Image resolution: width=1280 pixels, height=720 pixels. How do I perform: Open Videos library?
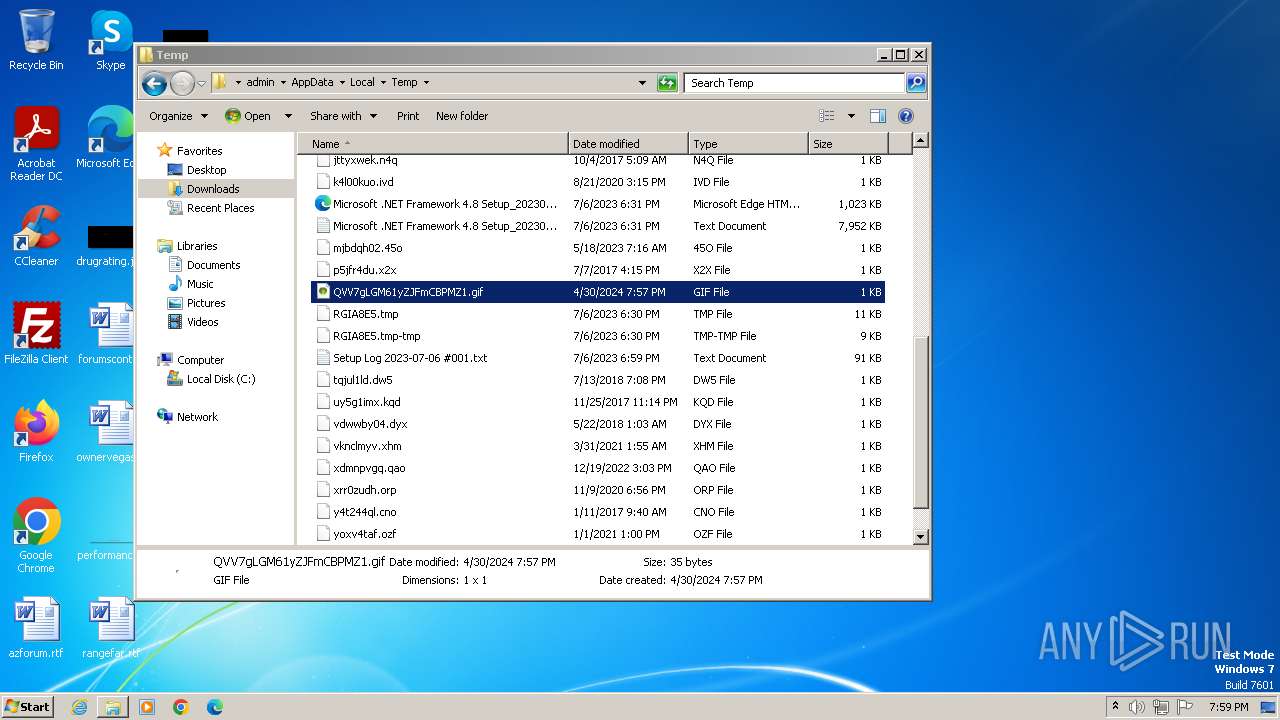[x=202, y=322]
